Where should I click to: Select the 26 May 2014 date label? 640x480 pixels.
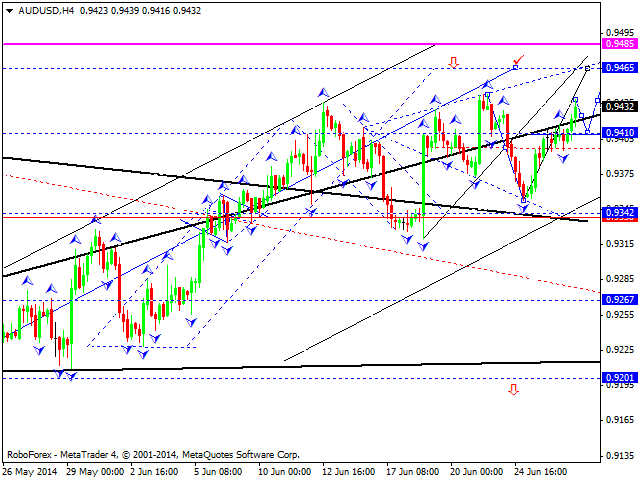(29, 471)
